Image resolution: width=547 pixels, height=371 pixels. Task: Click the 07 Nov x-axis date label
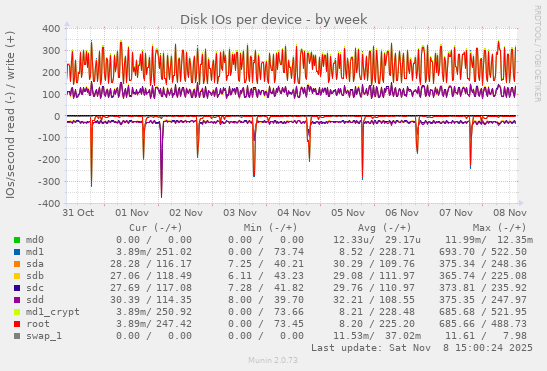(456, 213)
